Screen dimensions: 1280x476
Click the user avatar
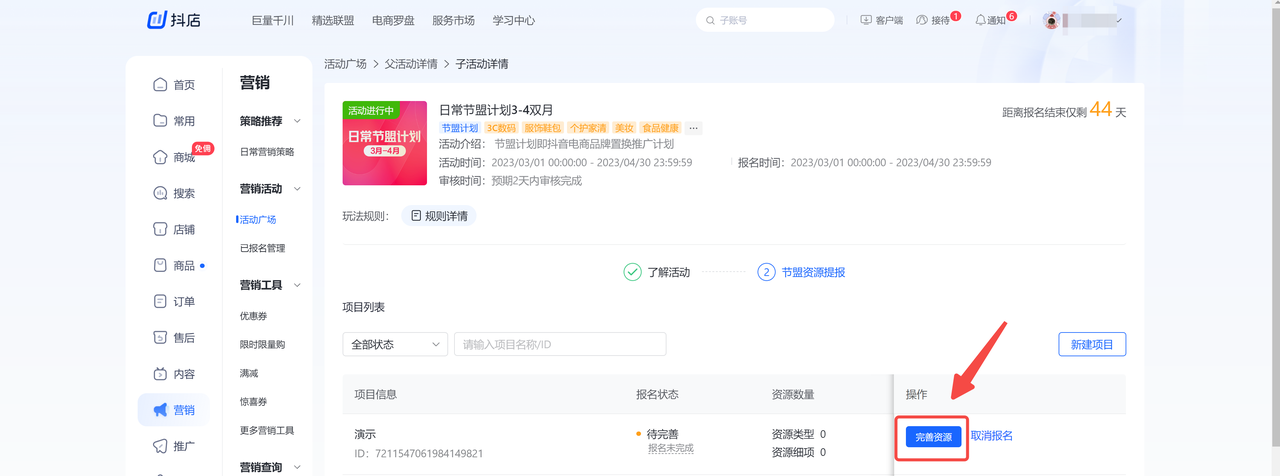pyautogui.click(x=1051, y=20)
